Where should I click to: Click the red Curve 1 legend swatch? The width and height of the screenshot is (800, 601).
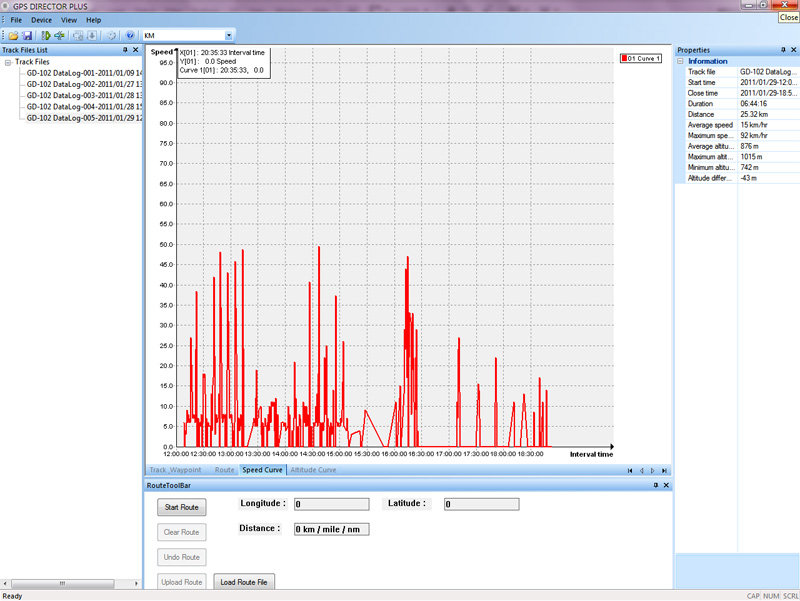click(624, 58)
